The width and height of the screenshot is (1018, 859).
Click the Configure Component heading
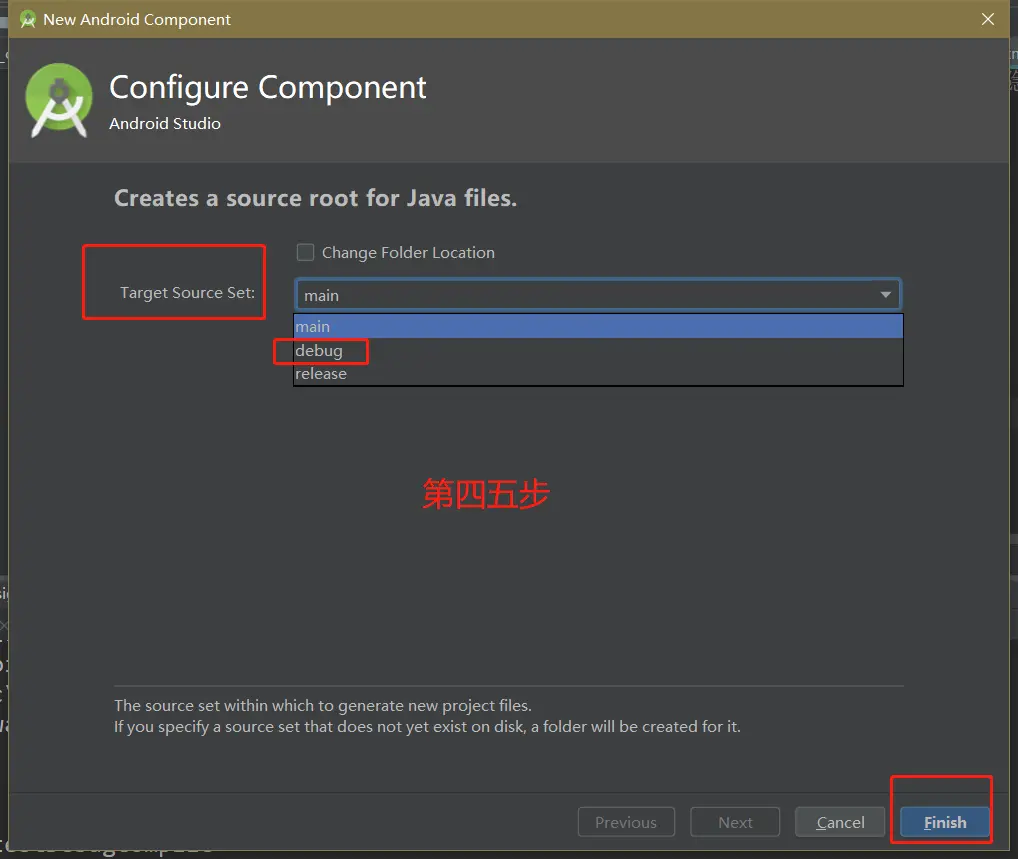[x=268, y=88]
